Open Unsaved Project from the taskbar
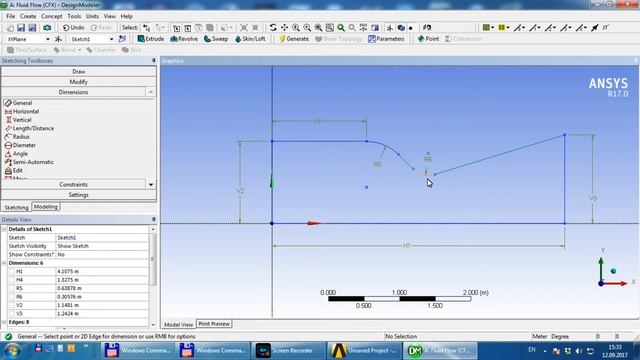640x360 pixels. point(364,350)
